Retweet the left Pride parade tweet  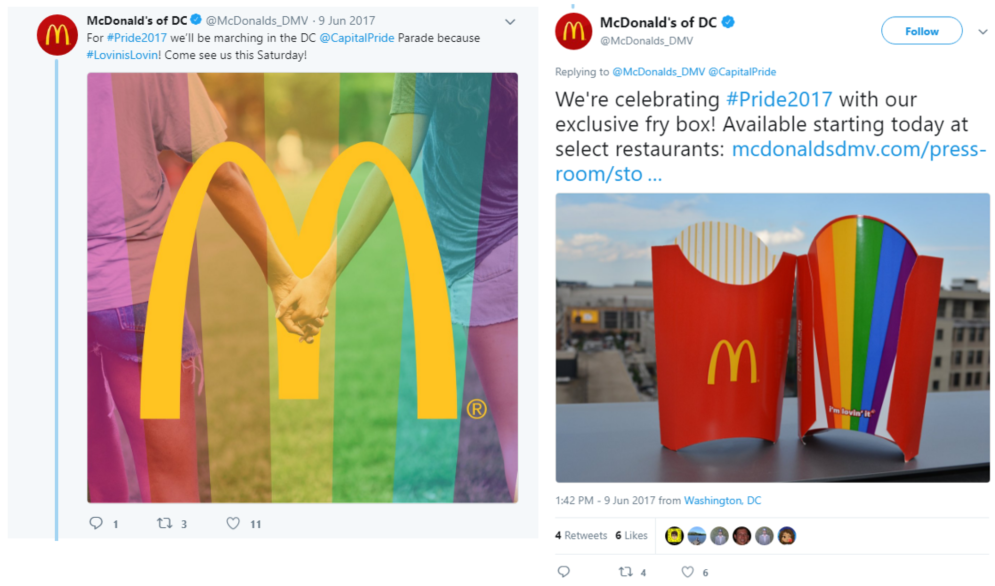pos(164,523)
